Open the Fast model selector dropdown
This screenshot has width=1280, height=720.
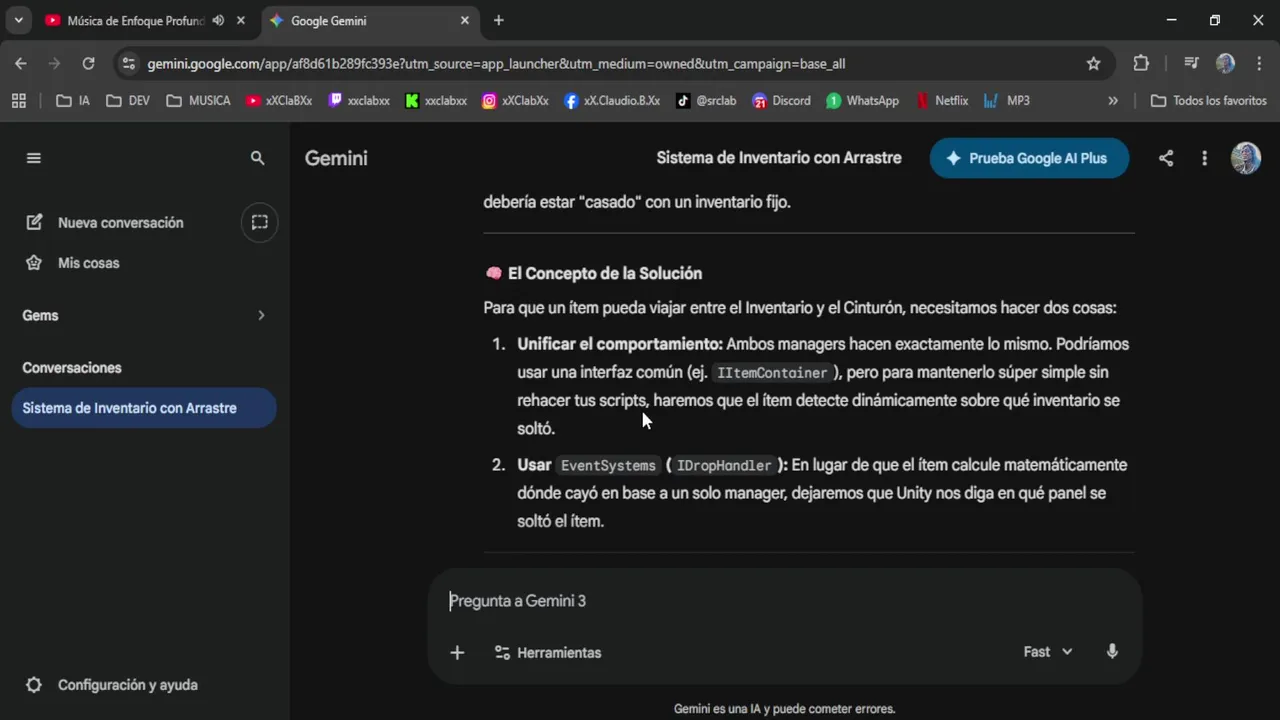tap(1047, 652)
